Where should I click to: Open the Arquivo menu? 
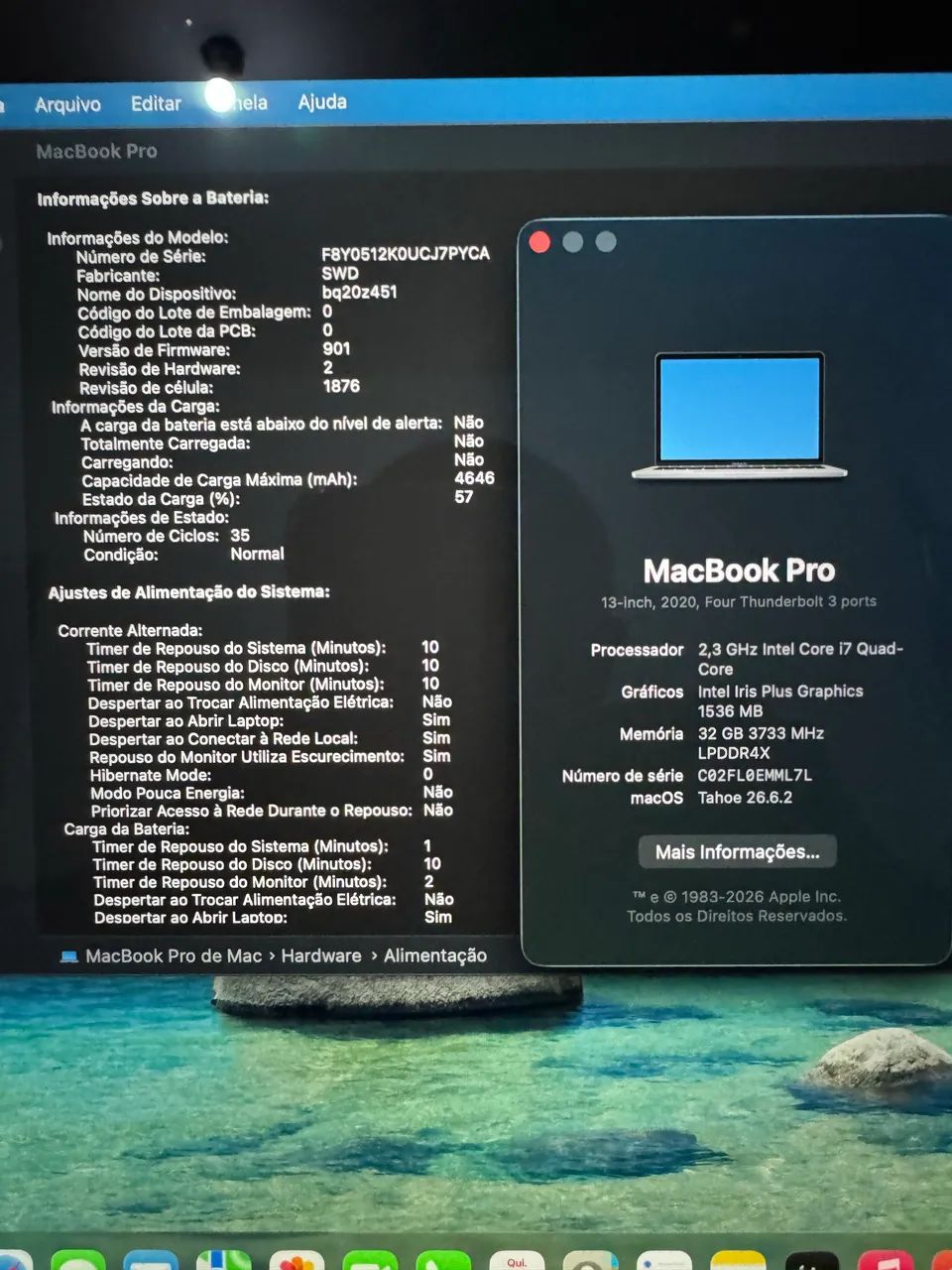tap(67, 104)
